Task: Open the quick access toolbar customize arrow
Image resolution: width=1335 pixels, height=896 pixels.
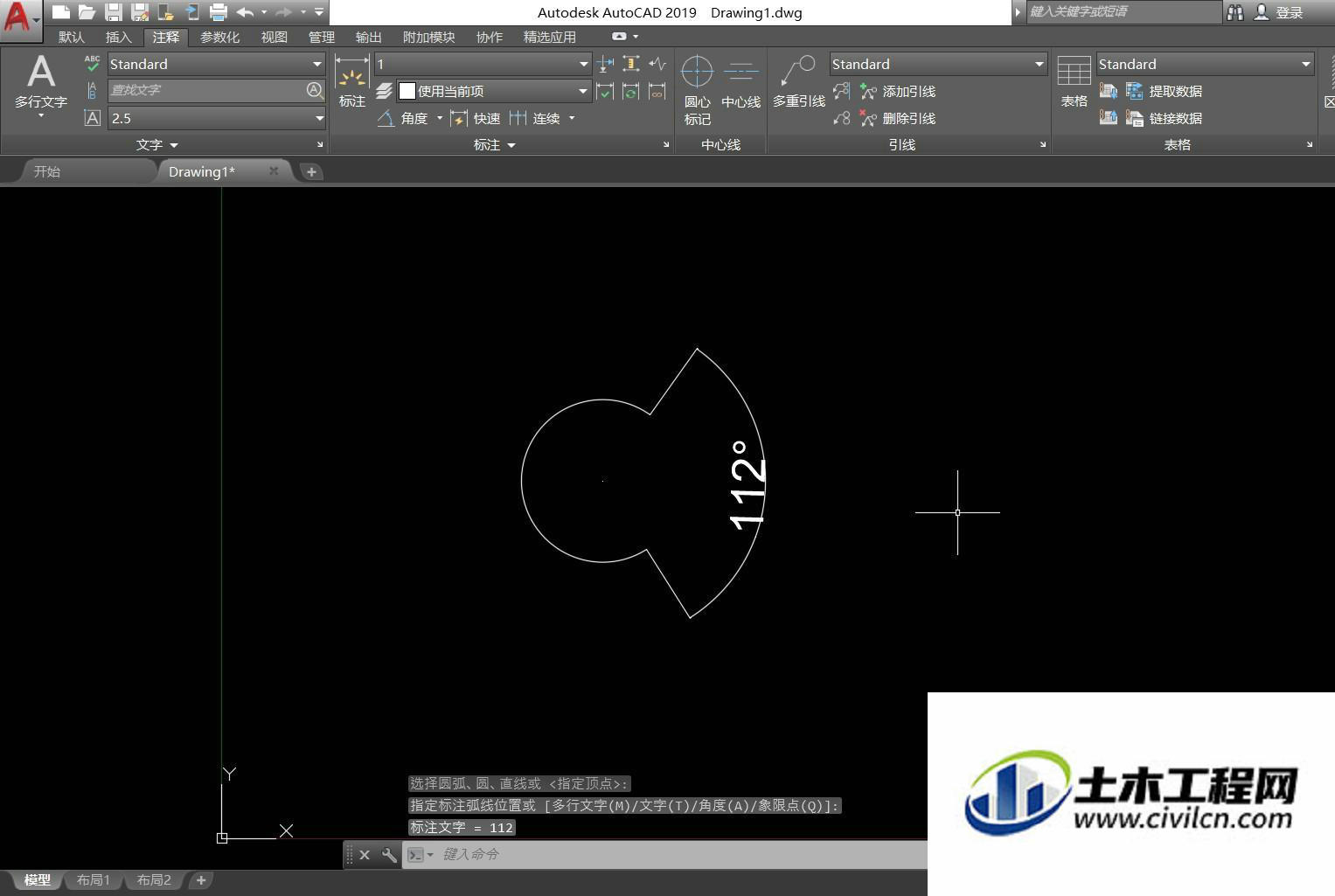Action: tap(319, 12)
